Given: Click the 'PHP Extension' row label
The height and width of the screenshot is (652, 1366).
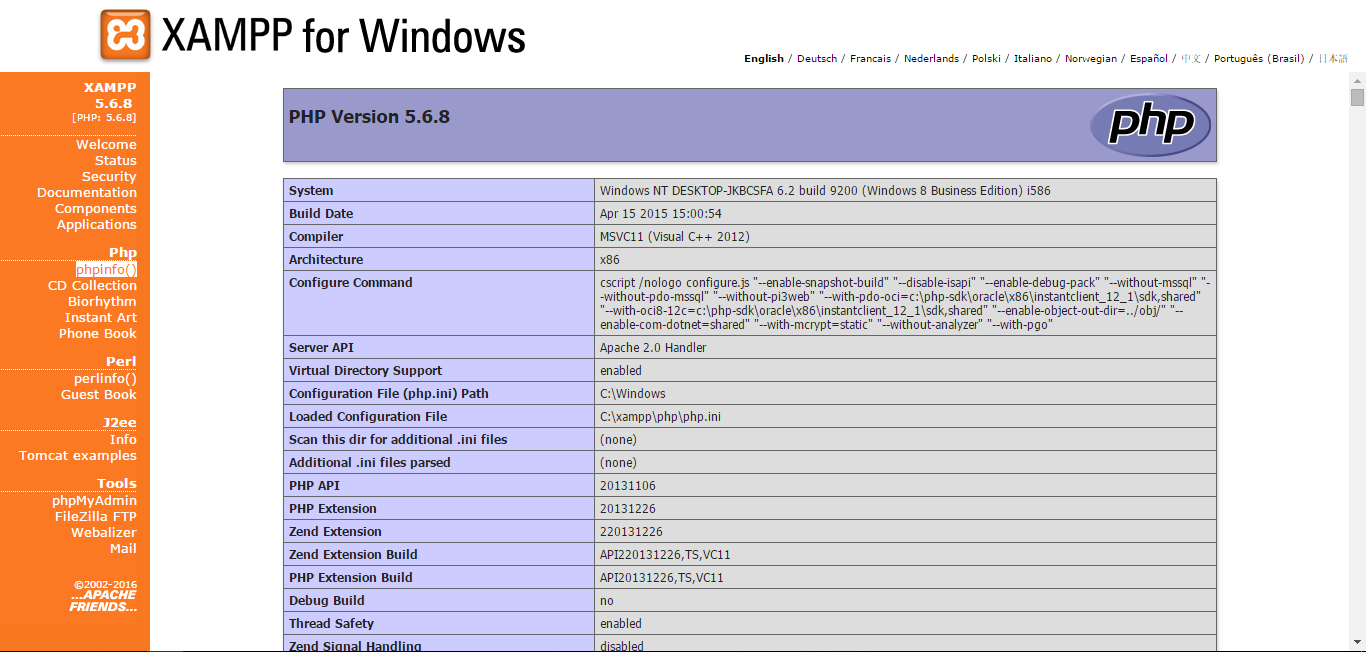Looking at the screenshot, I should tap(333, 509).
